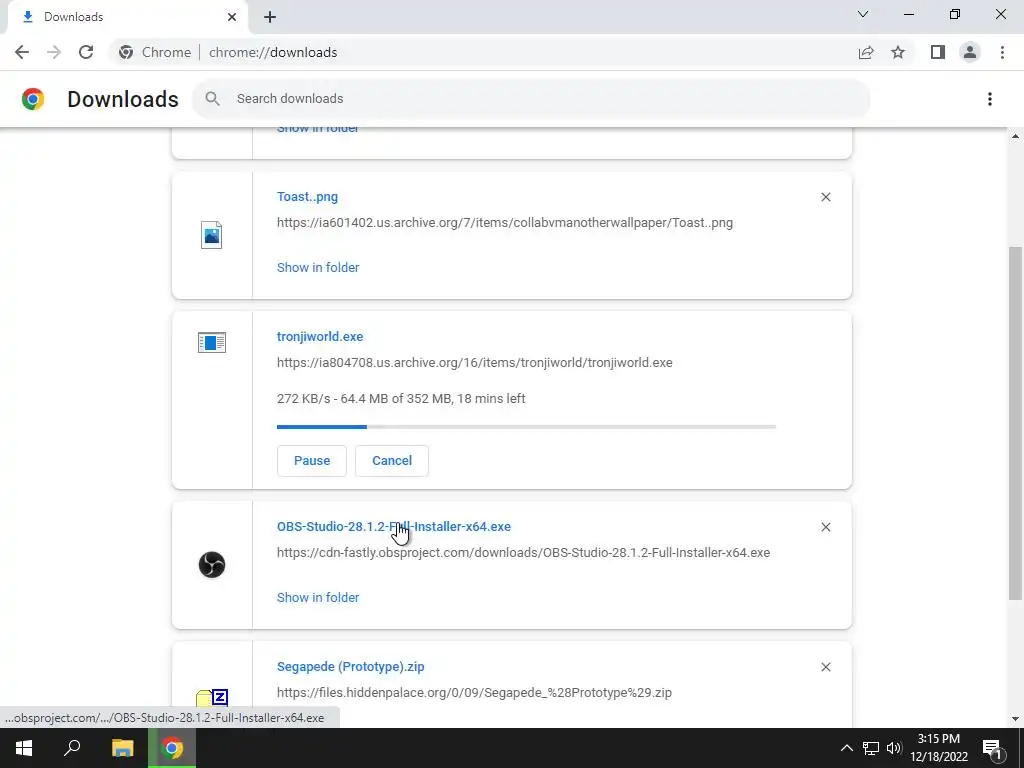Click the tronjiworld.exe file icon
Screen dimensions: 1024x768
pyautogui.click(x=212, y=342)
